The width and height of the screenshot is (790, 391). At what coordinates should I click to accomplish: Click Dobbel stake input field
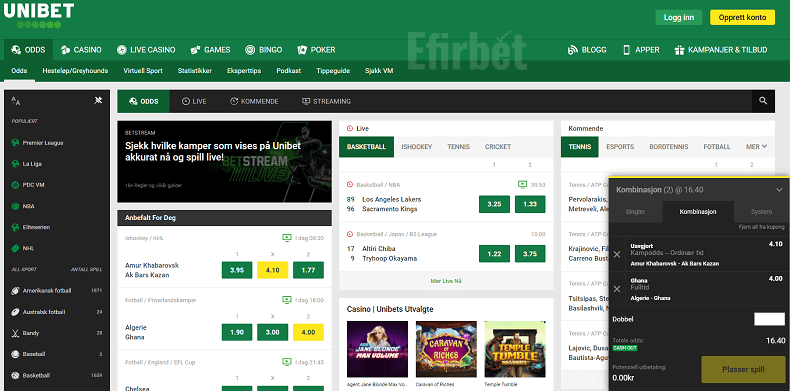click(769, 319)
